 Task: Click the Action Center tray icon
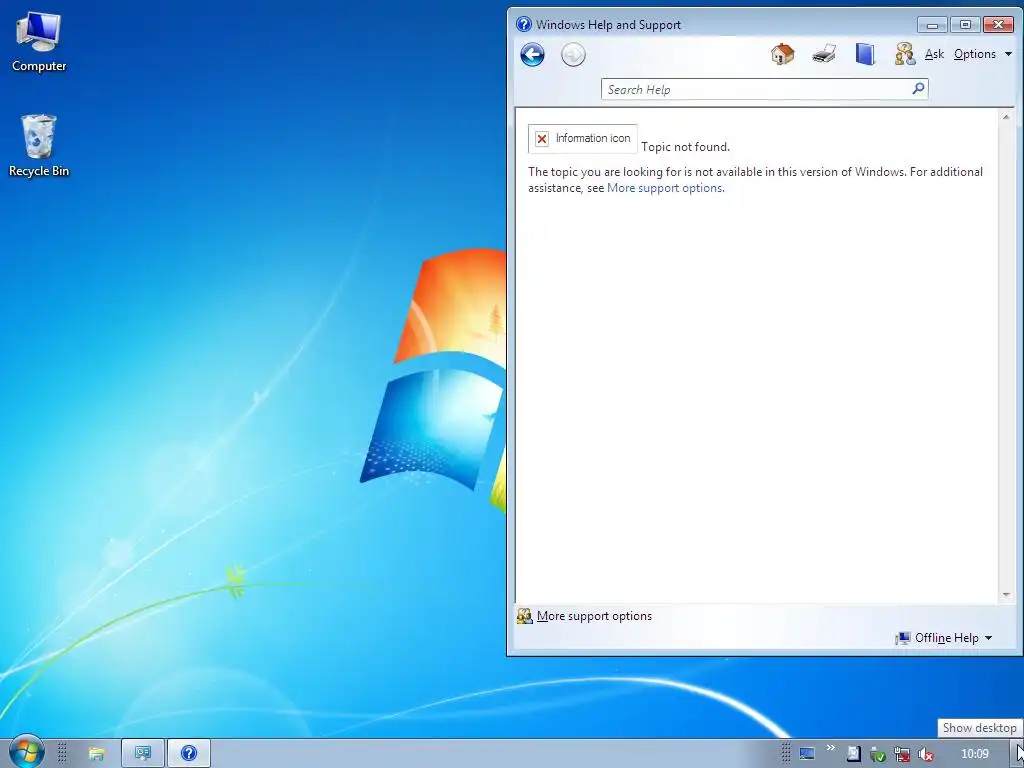tap(853, 754)
